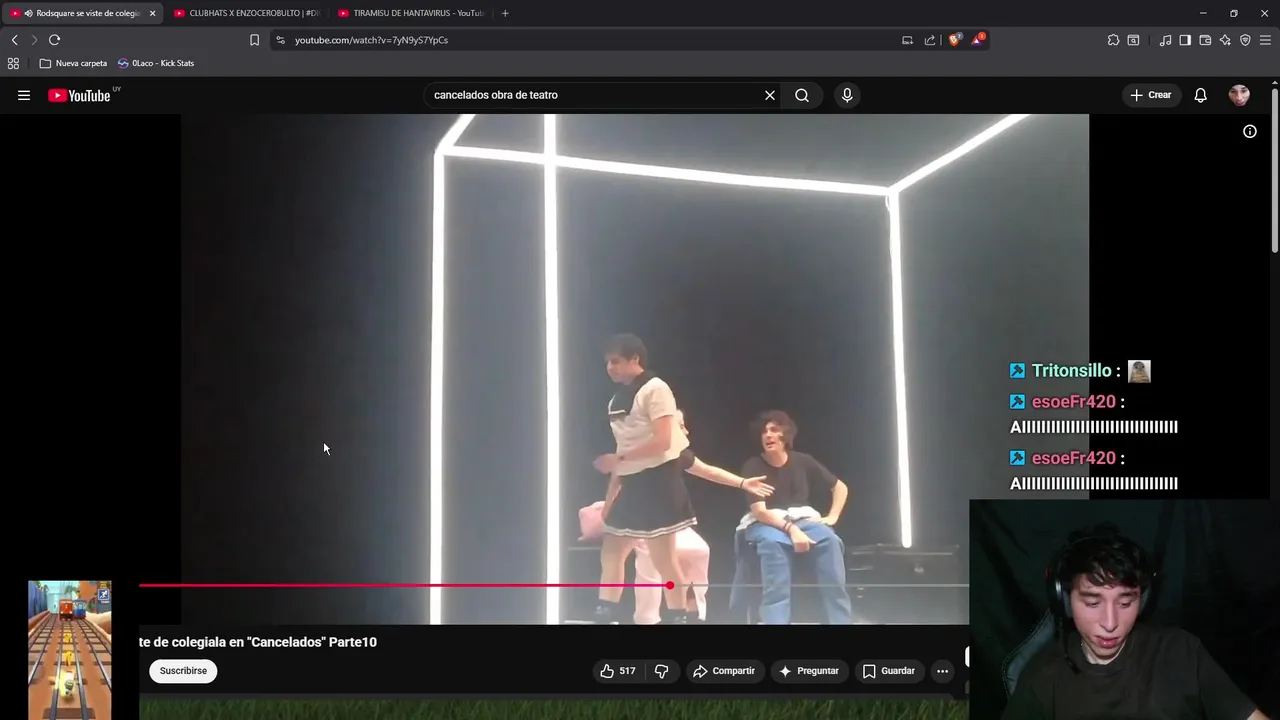Screen dimensions: 1280x720
Task: Open Brave Rewards triangle icon
Action: coord(978,40)
